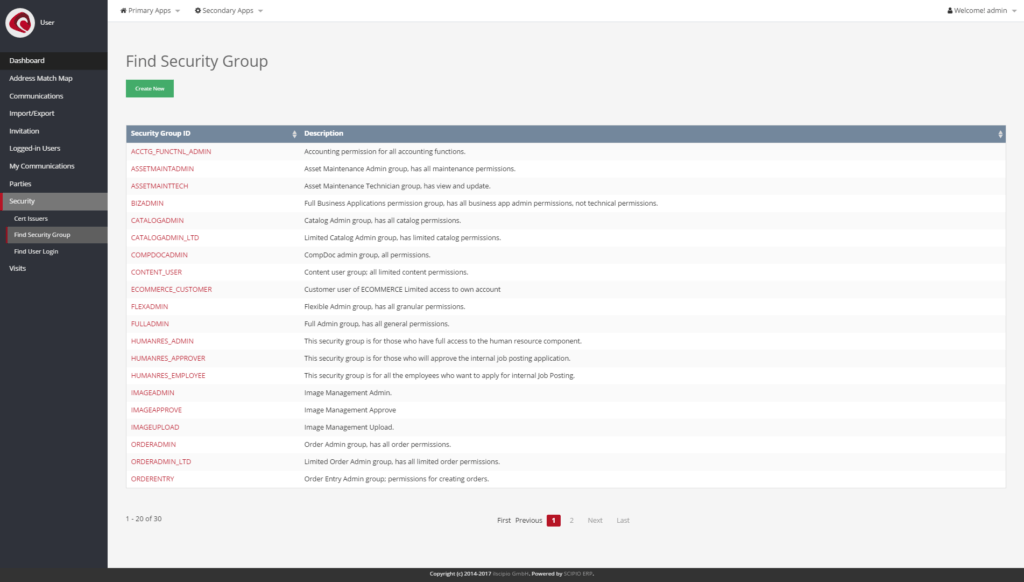Open the Primary Apps dropdown
This screenshot has width=1024, height=582.
[x=150, y=10]
